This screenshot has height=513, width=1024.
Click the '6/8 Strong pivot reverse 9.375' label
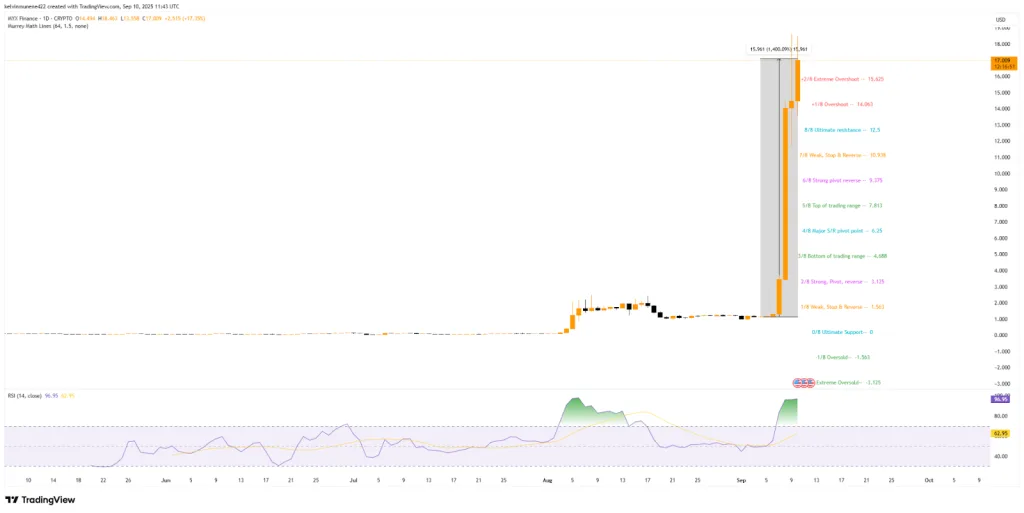tap(842, 180)
